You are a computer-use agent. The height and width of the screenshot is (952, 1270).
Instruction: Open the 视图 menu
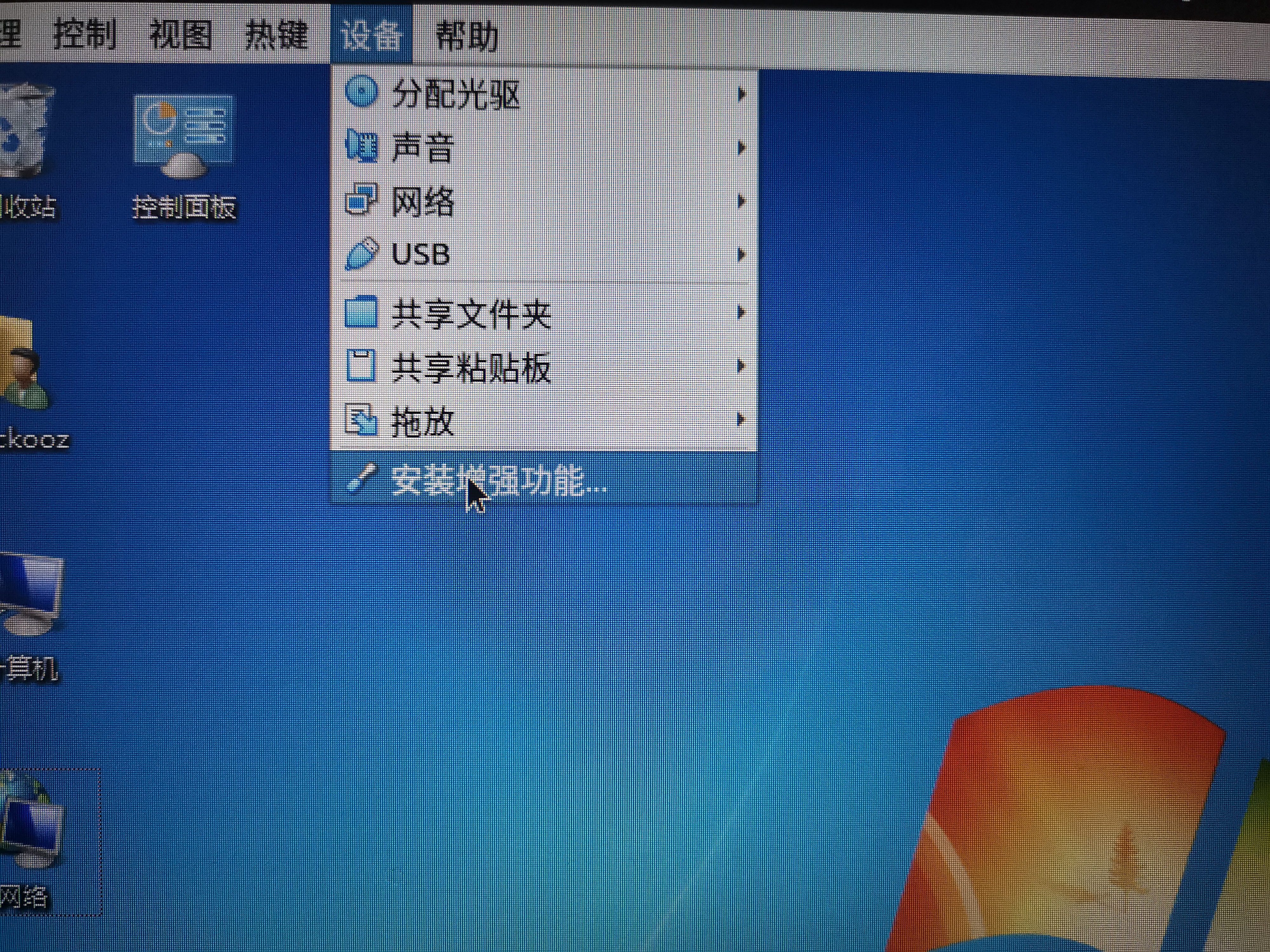pos(180,34)
